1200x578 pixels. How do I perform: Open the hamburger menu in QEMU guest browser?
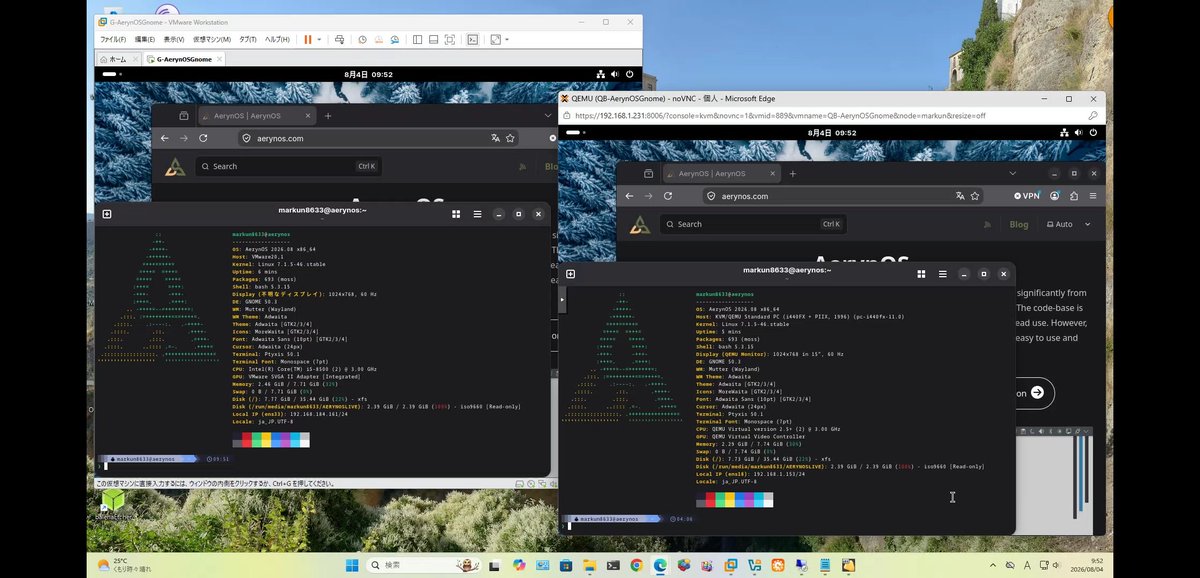coord(1093,196)
